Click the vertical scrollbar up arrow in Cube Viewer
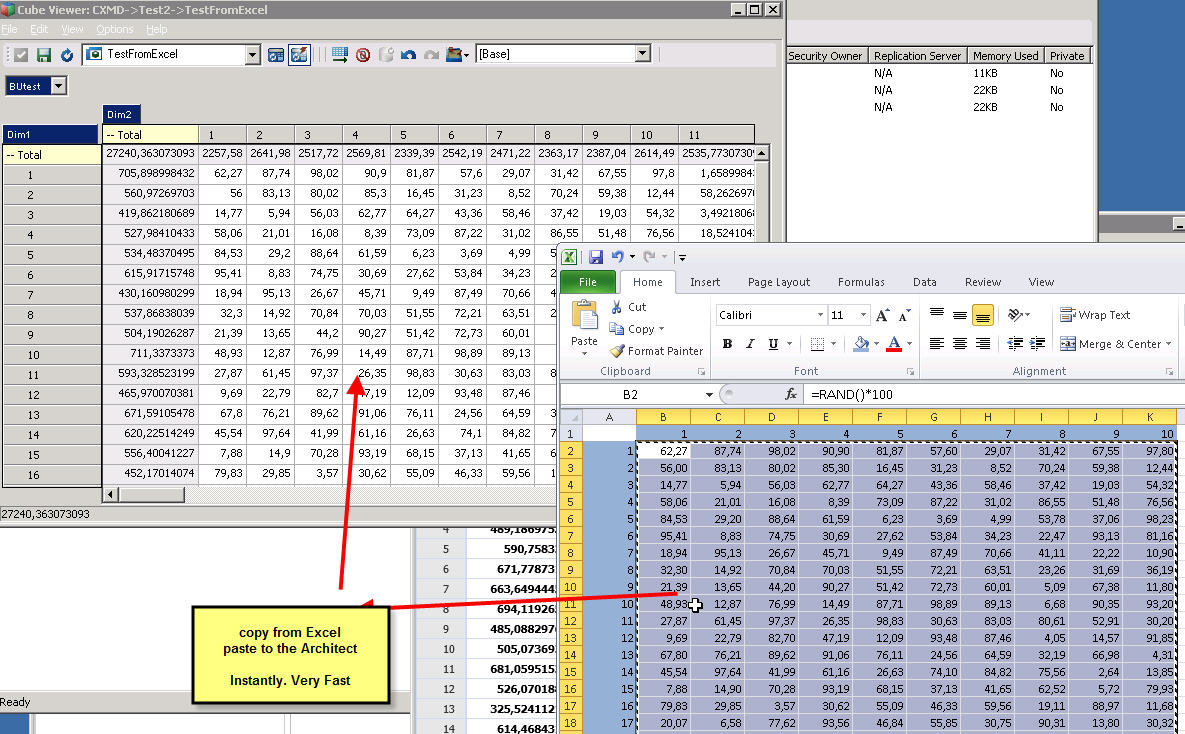This screenshot has height=734, width=1185. 762,153
